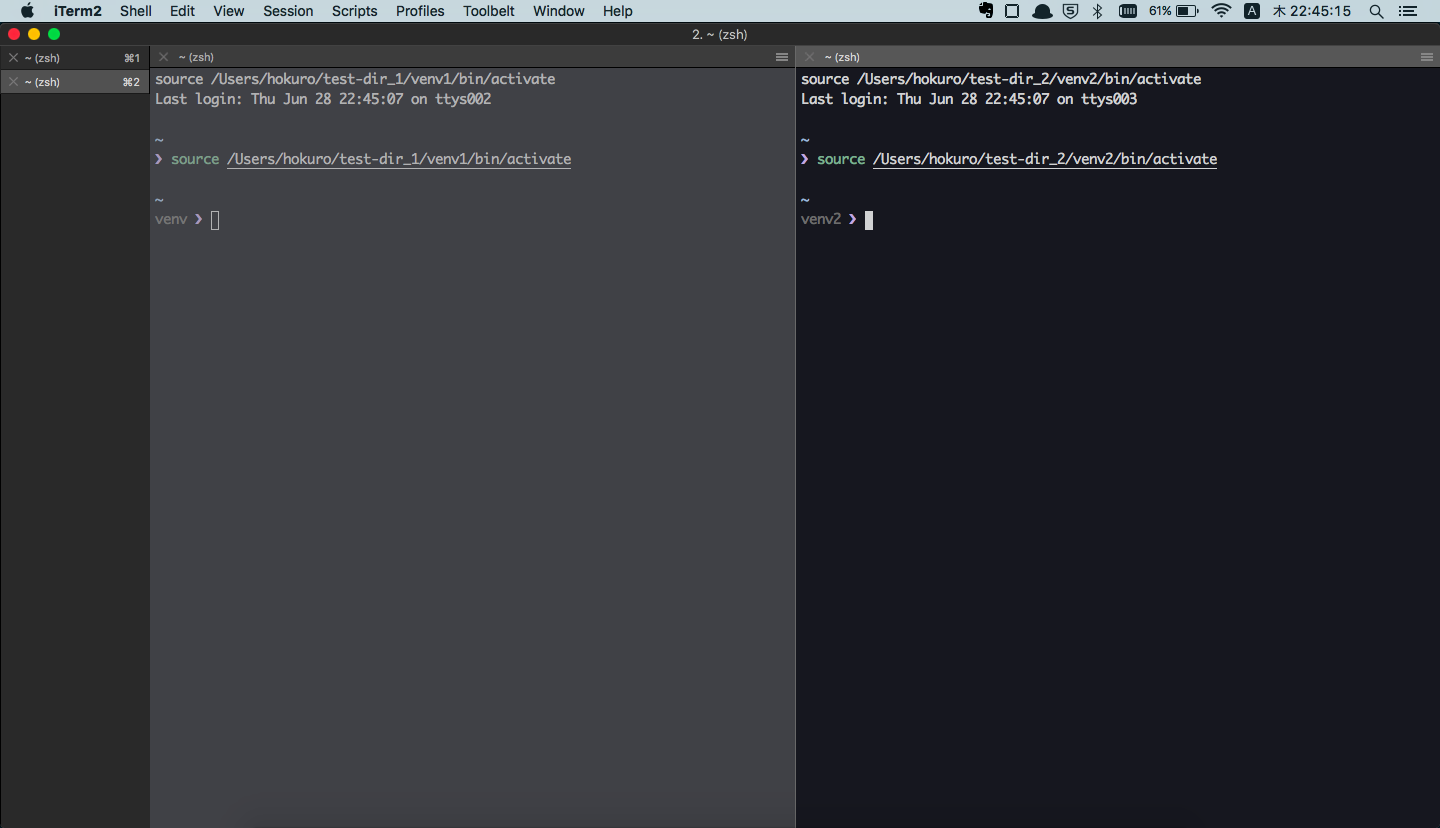This screenshot has width=1440, height=828.
Task: Open the Shell menu
Action: click(136, 11)
